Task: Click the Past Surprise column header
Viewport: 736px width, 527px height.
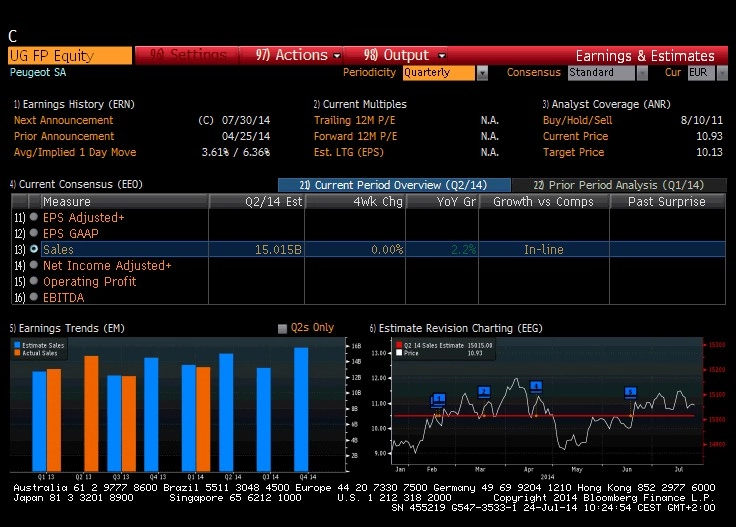Action: pyautogui.click(x=667, y=201)
